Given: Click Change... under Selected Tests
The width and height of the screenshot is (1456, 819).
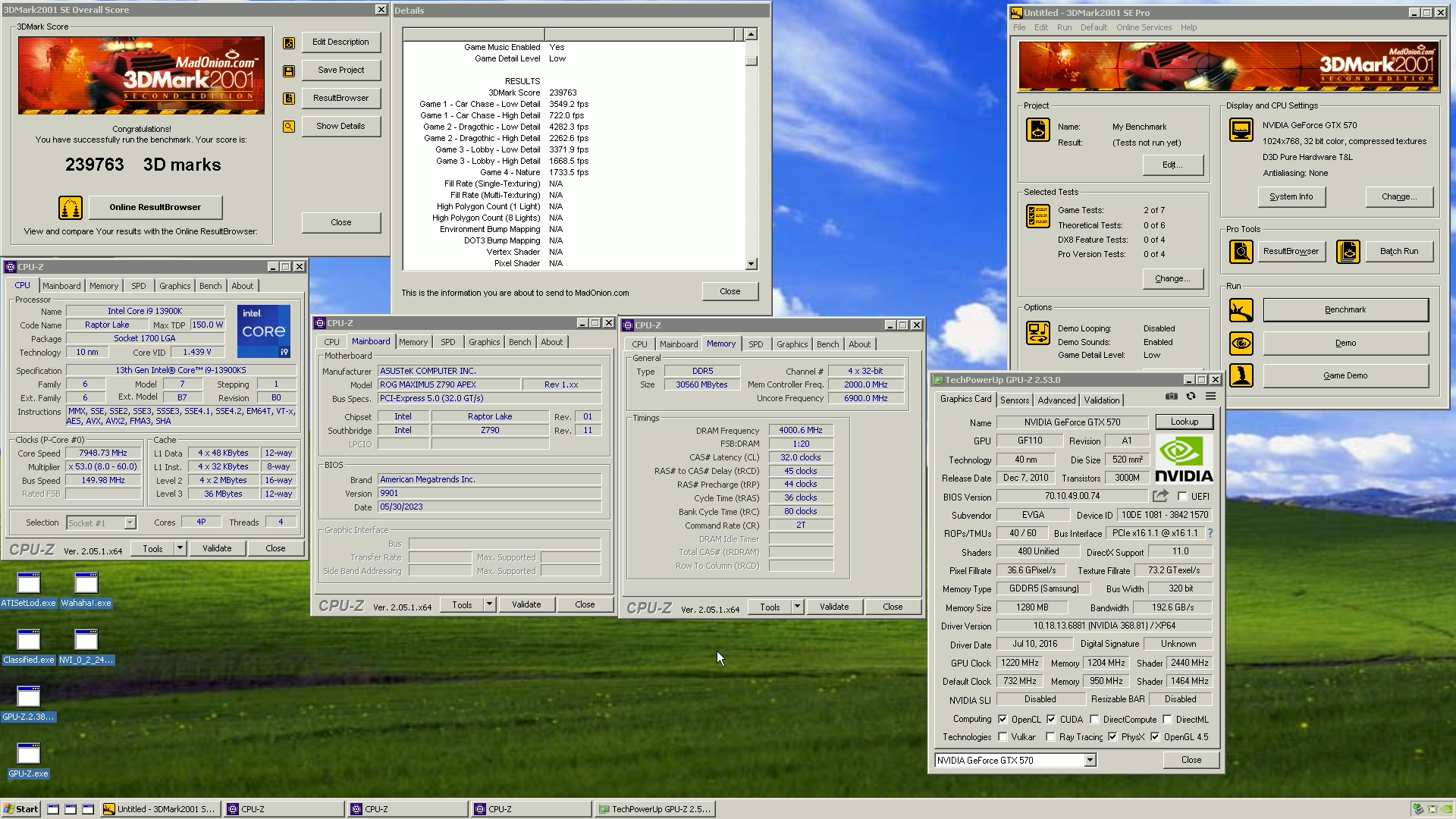Looking at the screenshot, I should click(x=1172, y=278).
